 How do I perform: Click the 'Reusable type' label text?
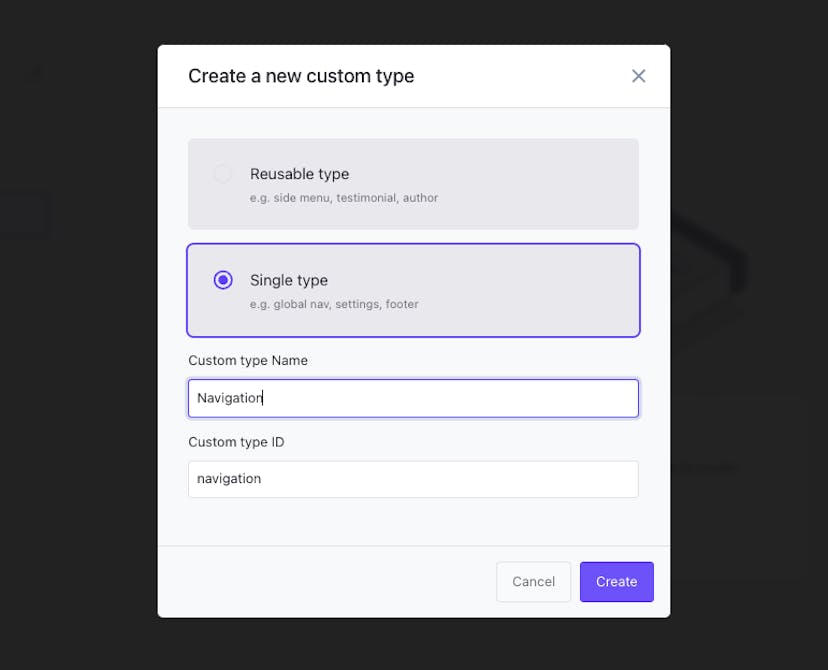point(299,174)
